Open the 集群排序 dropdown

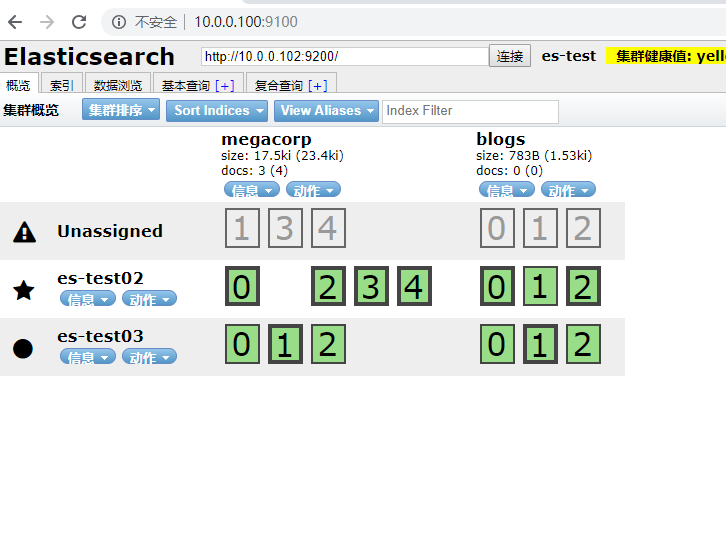[121, 110]
